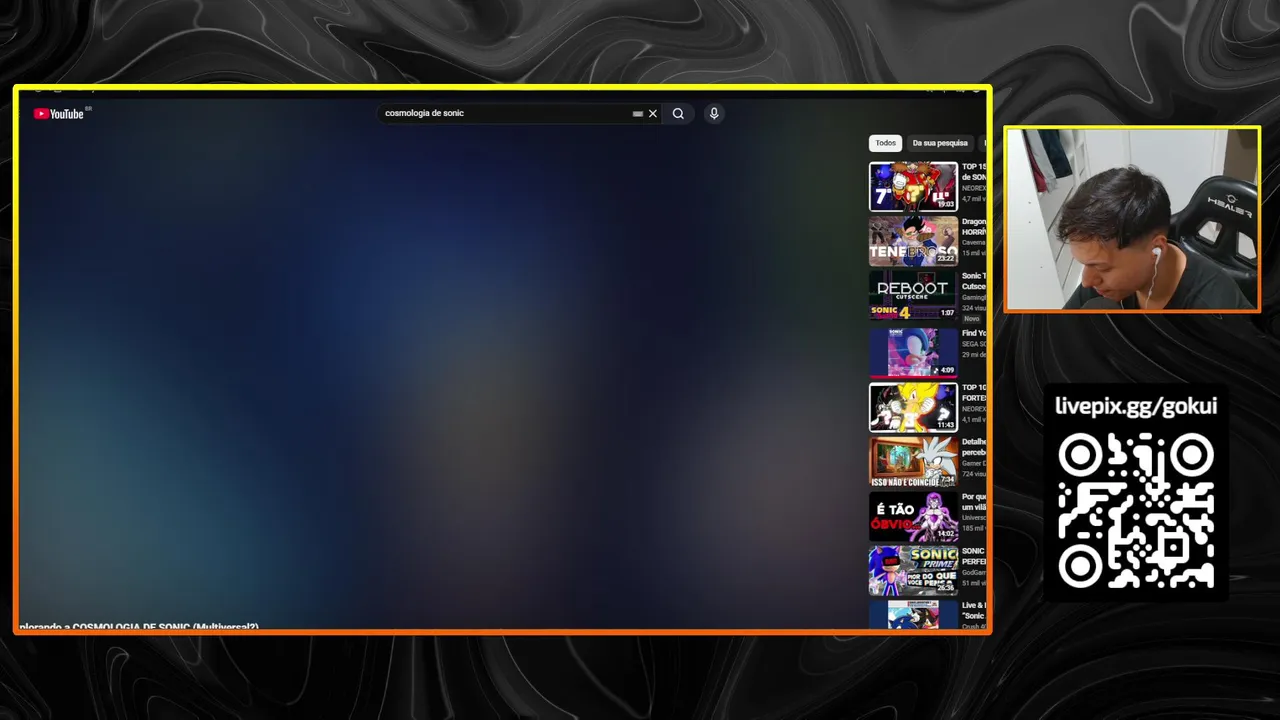Open the 'ISSO NÃO É COINCIDÊNCIA' video thumbnail
This screenshot has width=1280, height=720.
[x=913, y=461]
